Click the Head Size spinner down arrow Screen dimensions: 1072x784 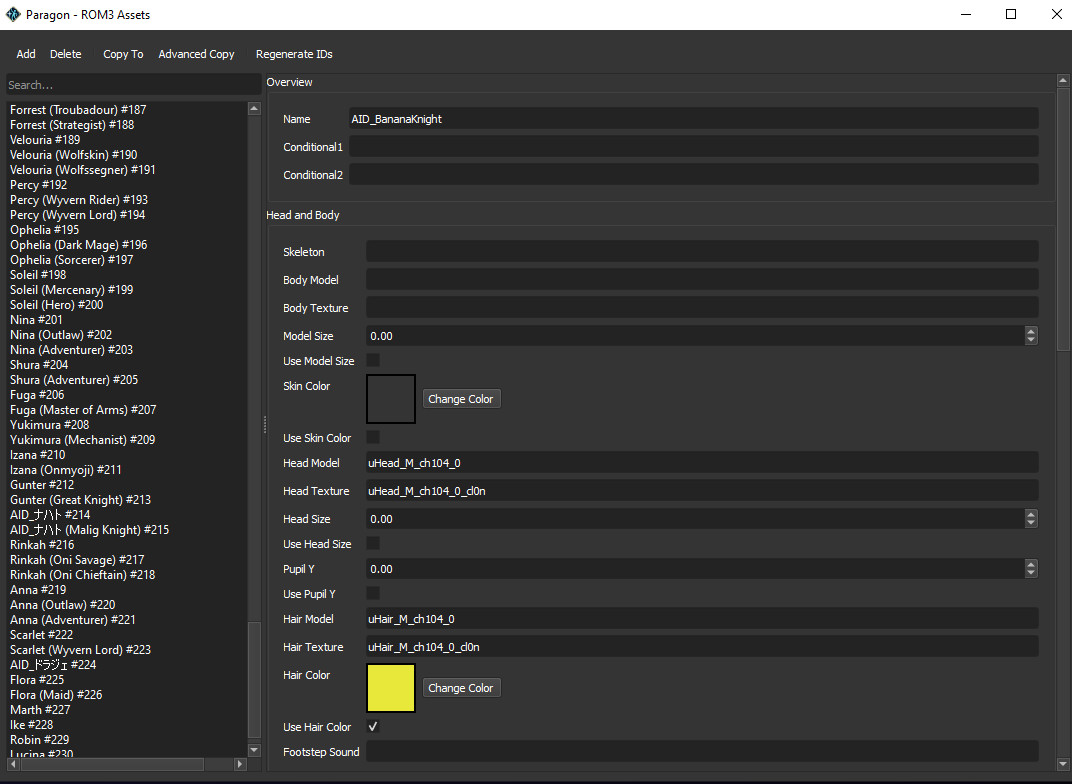point(1031,524)
